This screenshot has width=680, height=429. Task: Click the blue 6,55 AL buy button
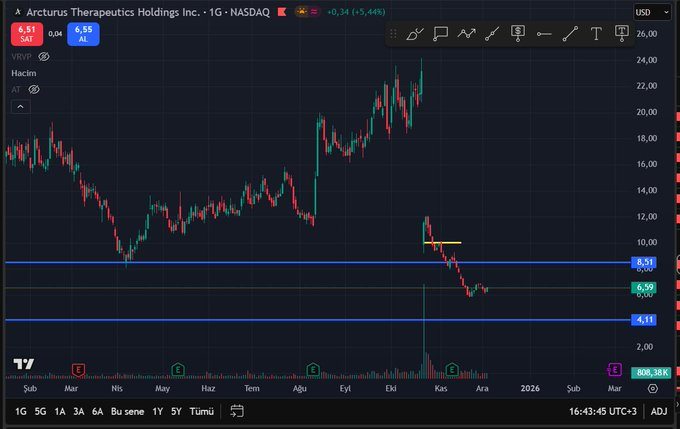tap(83, 34)
